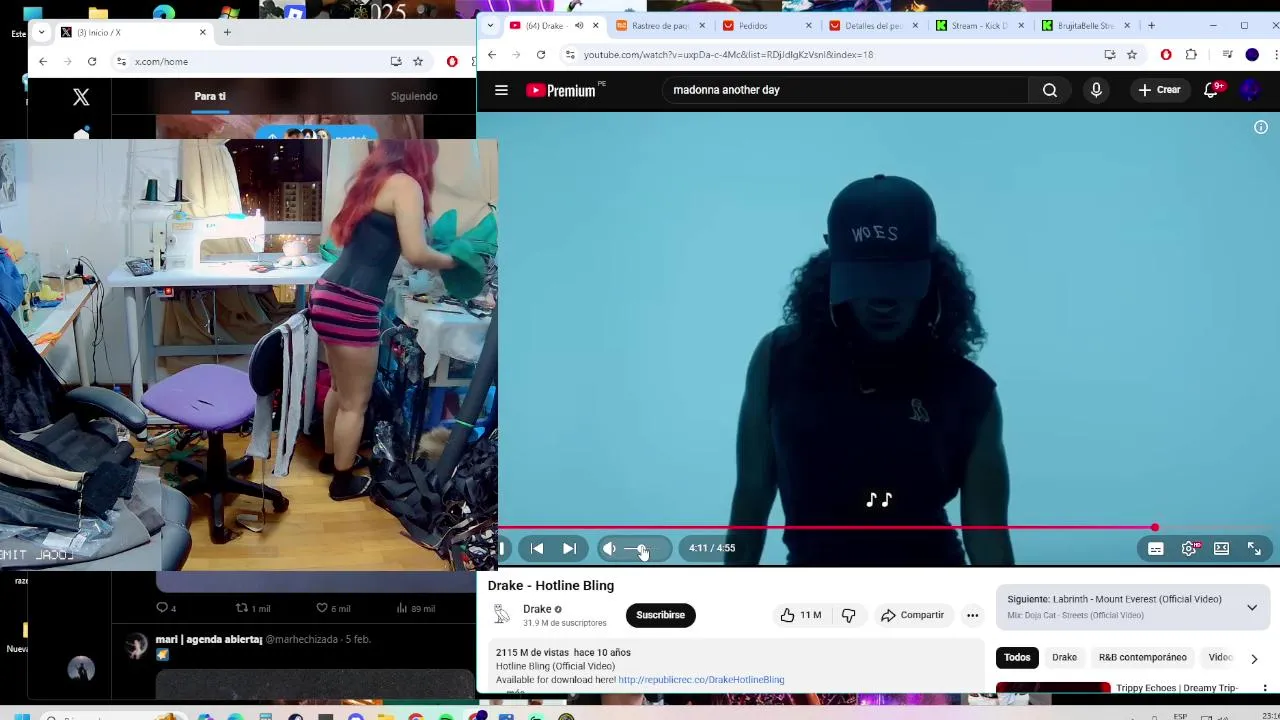Image resolution: width=1280 pixels, height=720 pixels.
Task: Open the YouTube account avatar menu
Action: [x=1250, y=90]
